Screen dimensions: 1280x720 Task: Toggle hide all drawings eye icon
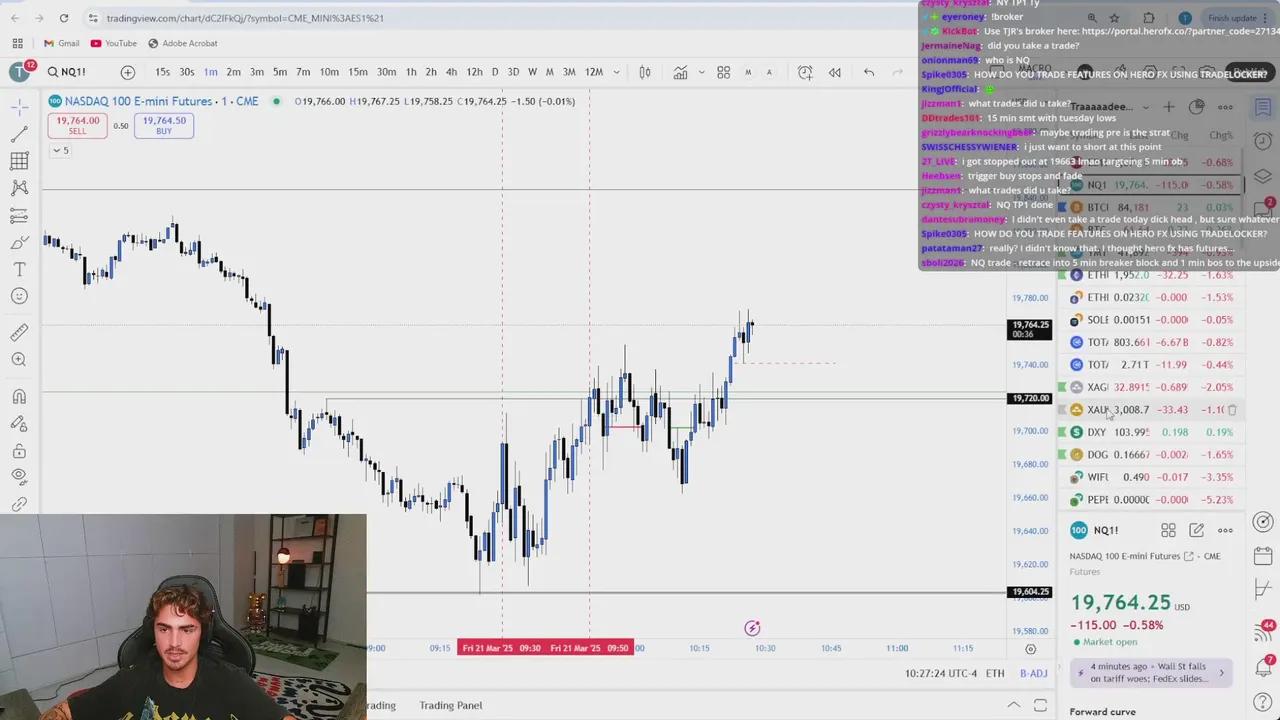(x=19, y=478)
